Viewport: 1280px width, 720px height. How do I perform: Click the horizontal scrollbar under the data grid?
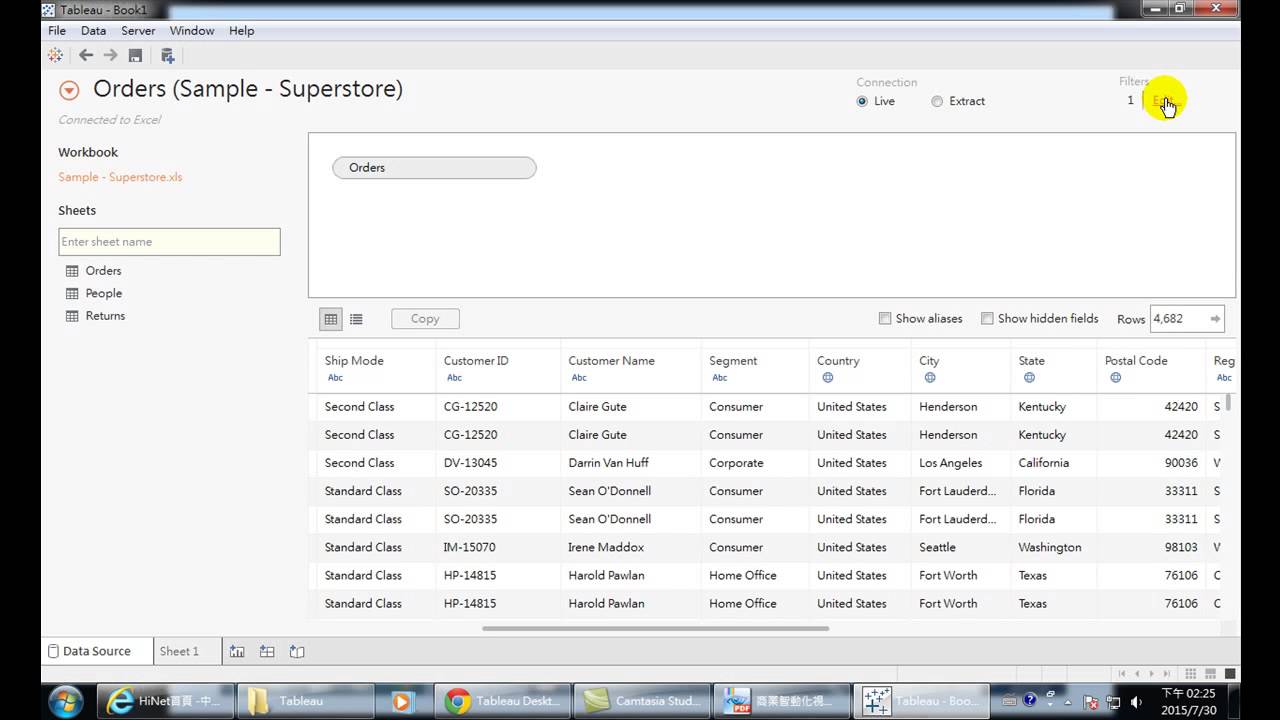tap(655, 629)
